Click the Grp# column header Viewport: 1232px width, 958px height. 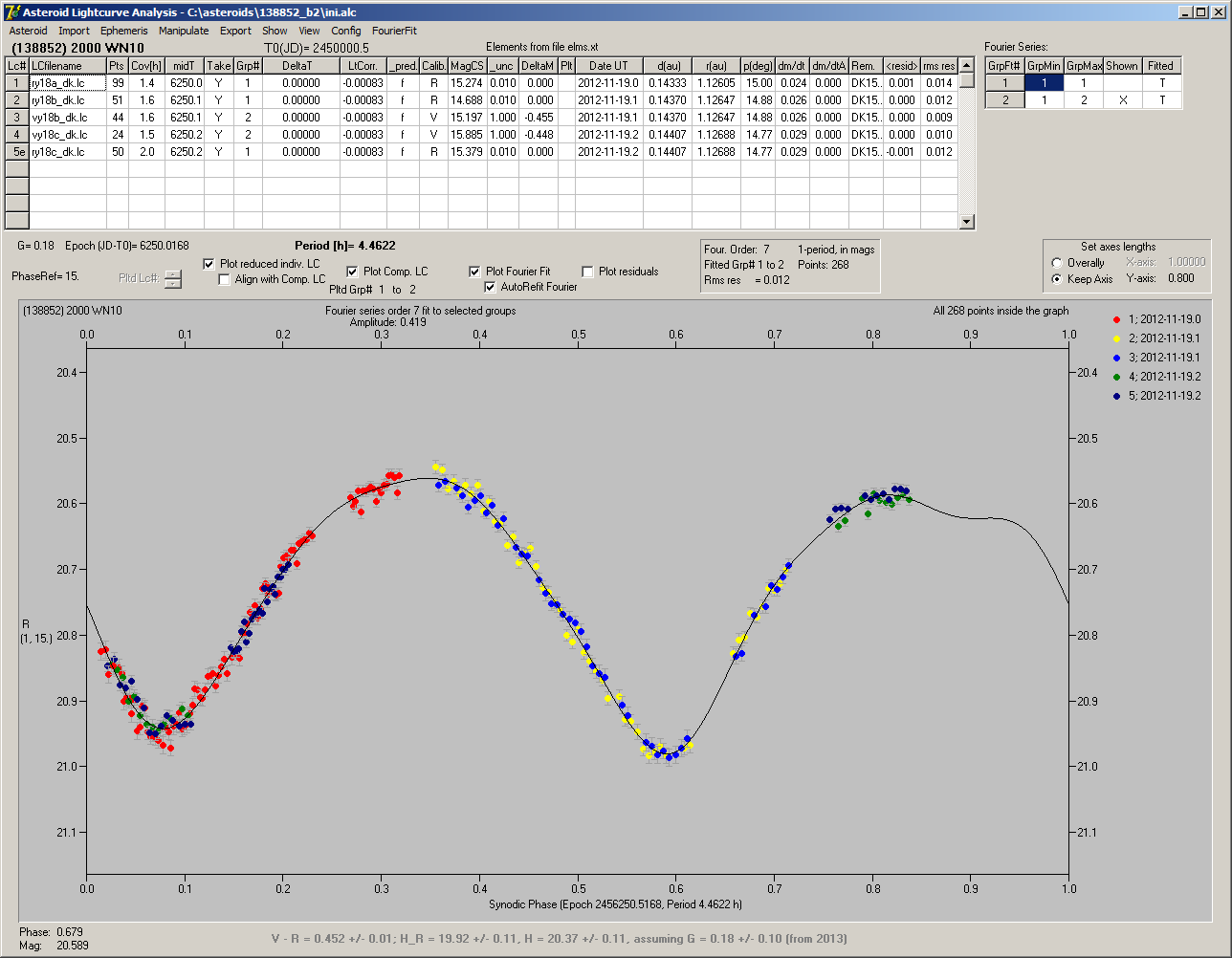[248, 66]
